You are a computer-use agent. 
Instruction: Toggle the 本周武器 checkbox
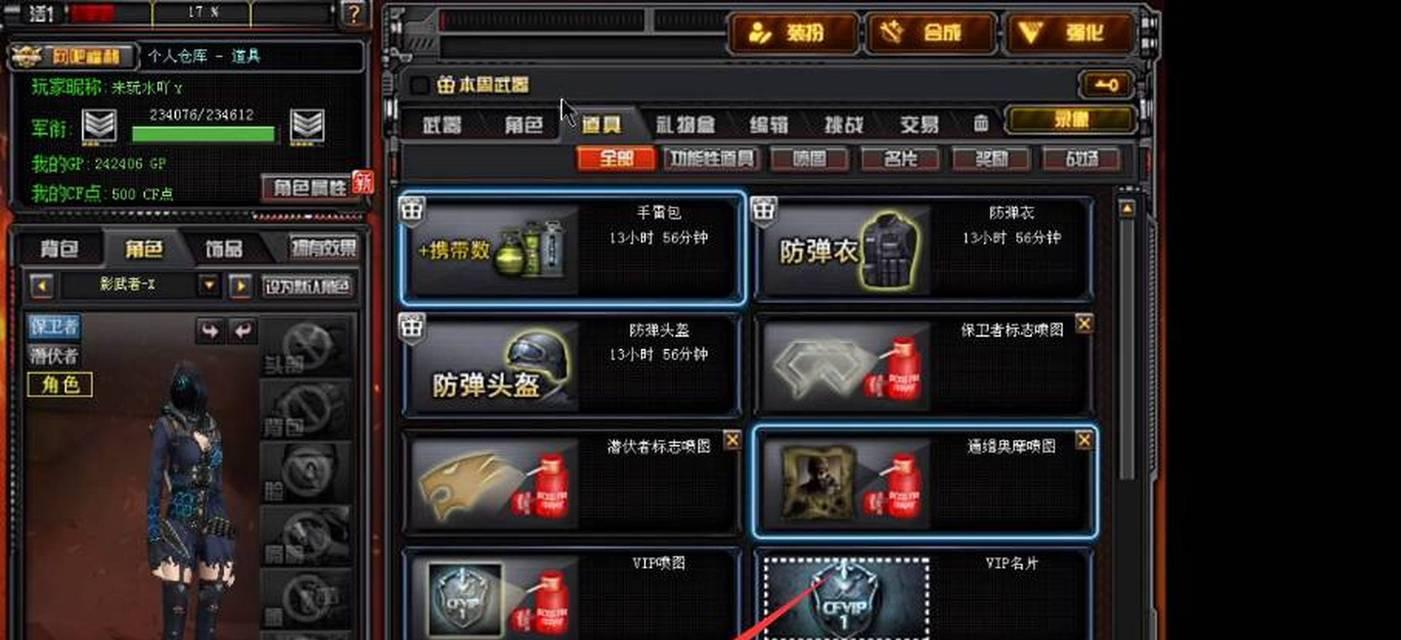420,86
